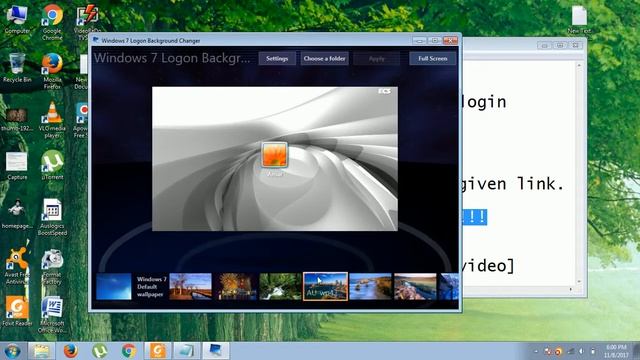Screen dimensions: 640x360
Task: Open Windows Explorer from the taskbar
Action: pos(41,351)
